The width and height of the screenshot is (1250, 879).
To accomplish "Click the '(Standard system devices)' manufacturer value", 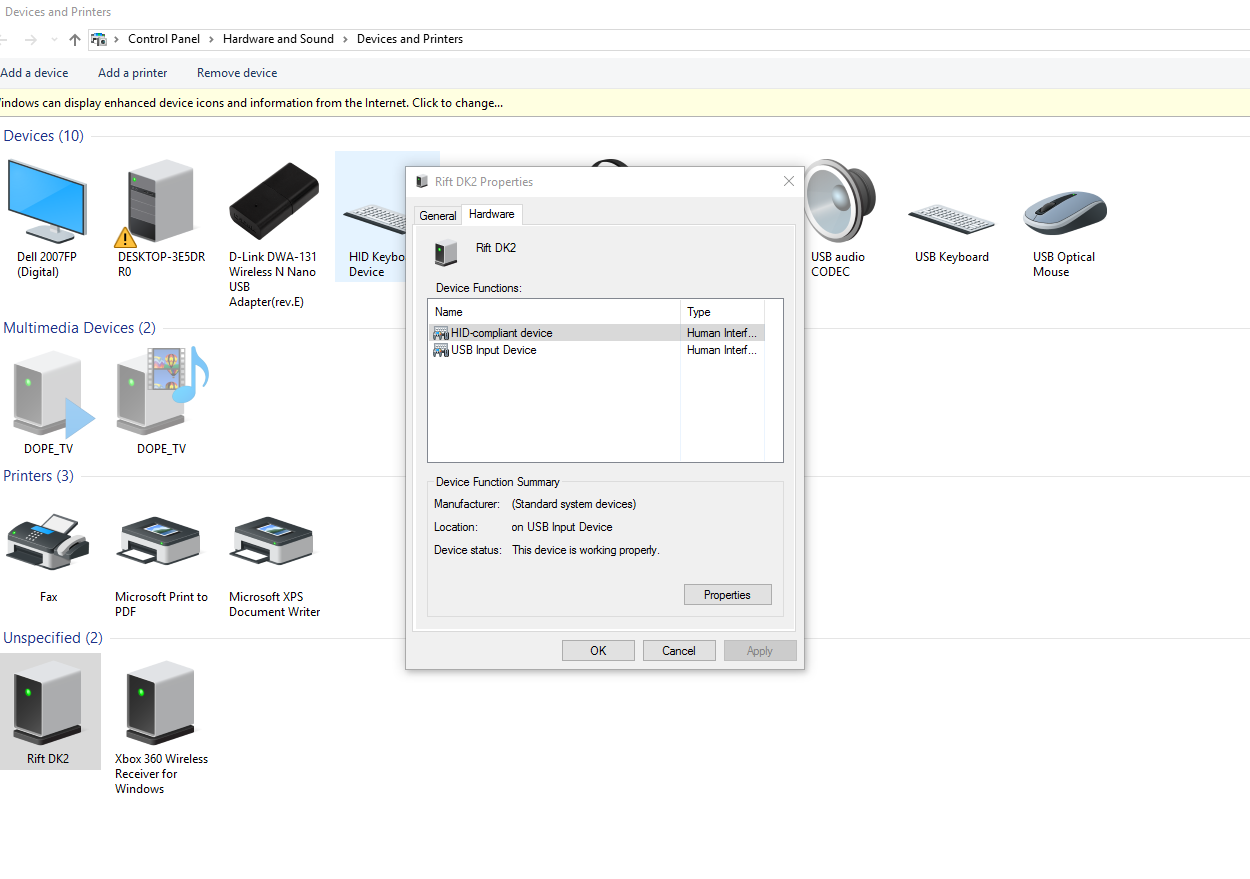I will click(x=574, y=504).
